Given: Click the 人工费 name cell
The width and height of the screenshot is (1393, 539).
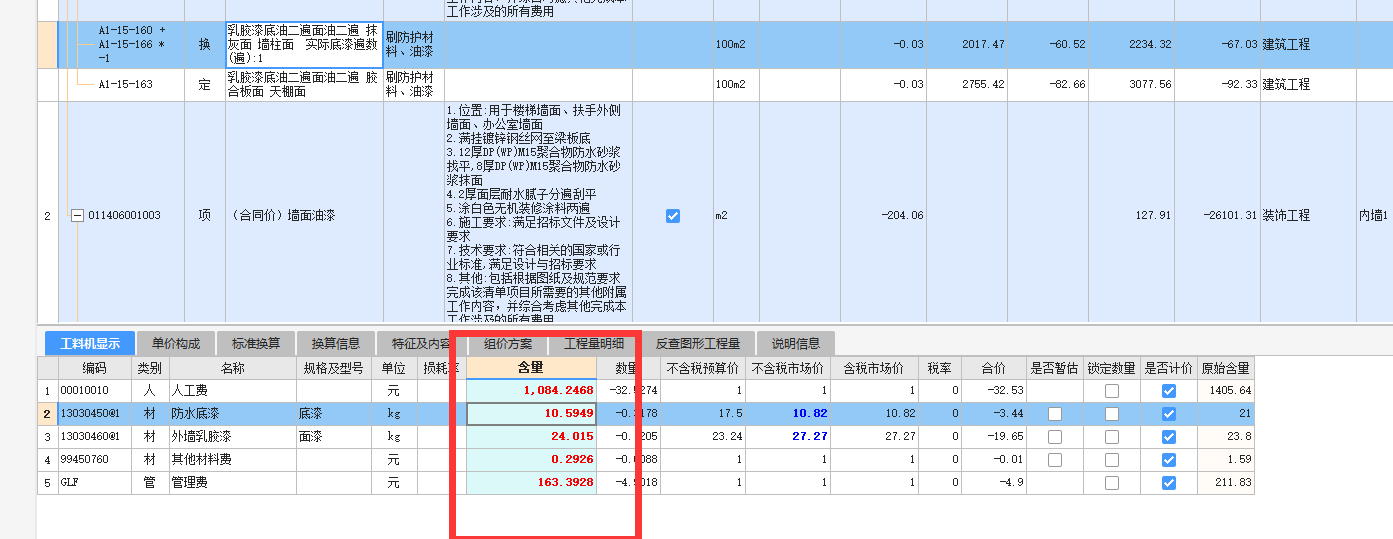Looking at the screenshot, I should point(232,390).
